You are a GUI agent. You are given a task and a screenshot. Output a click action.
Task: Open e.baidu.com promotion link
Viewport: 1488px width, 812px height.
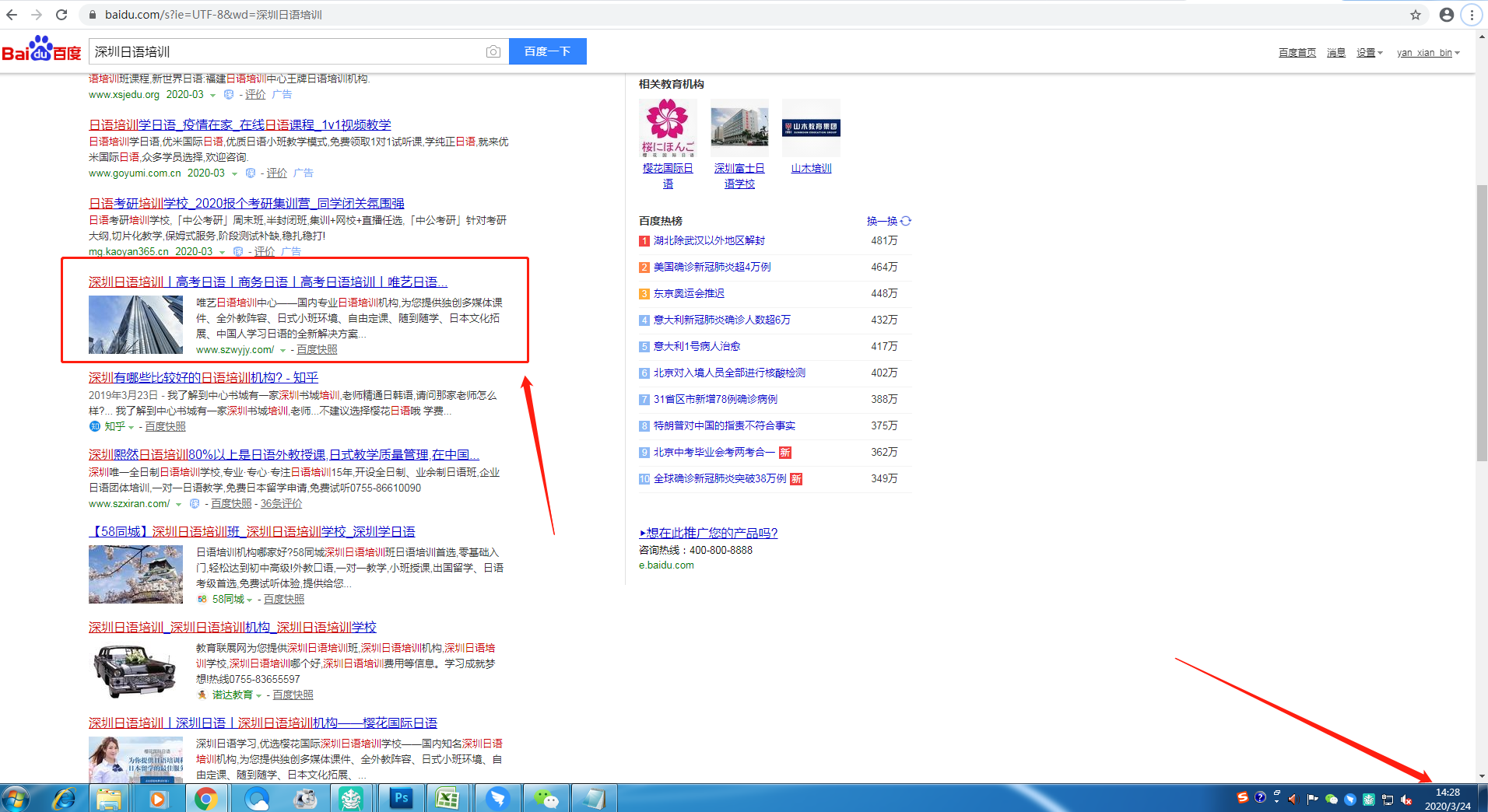pyautogui.click(x=666, y=565)
